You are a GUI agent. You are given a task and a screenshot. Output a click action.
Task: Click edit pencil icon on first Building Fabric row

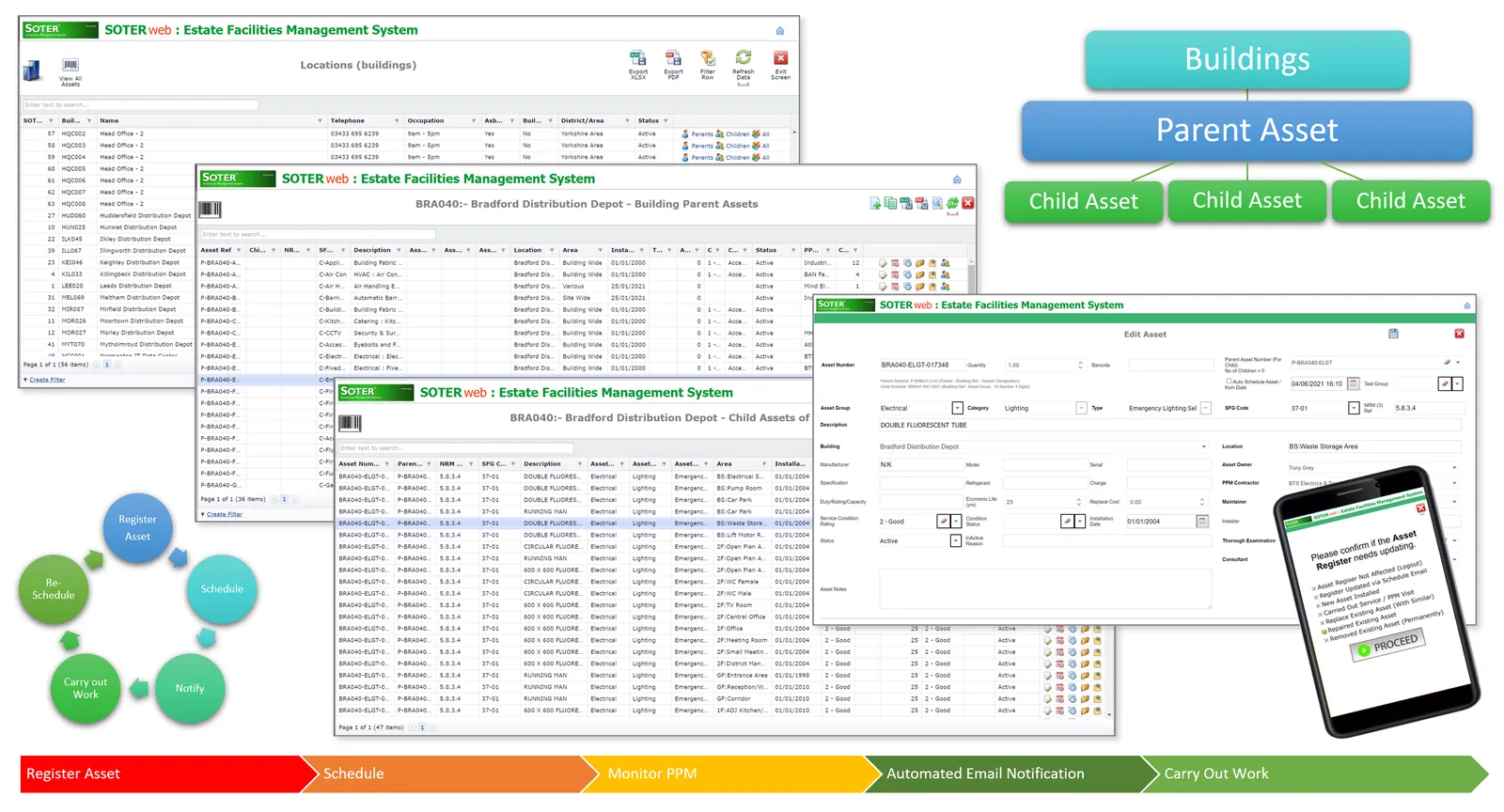[x=883, y=263]
